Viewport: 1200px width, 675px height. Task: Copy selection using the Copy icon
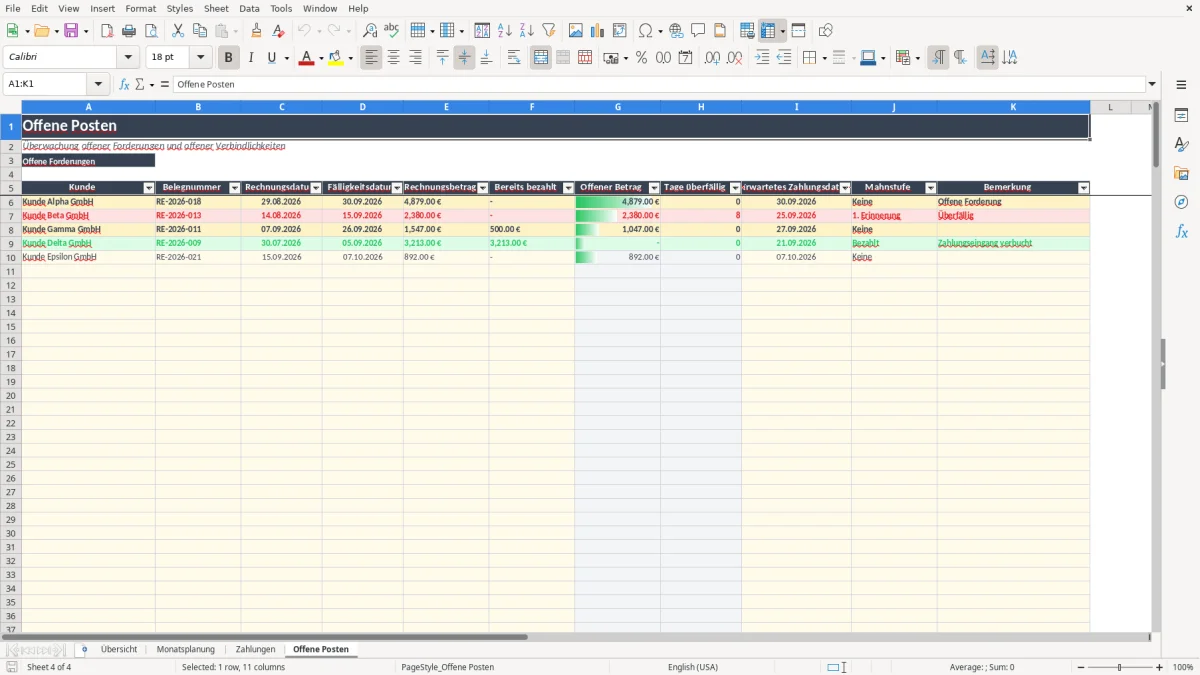pyautogui.click(x=199, y=31)
